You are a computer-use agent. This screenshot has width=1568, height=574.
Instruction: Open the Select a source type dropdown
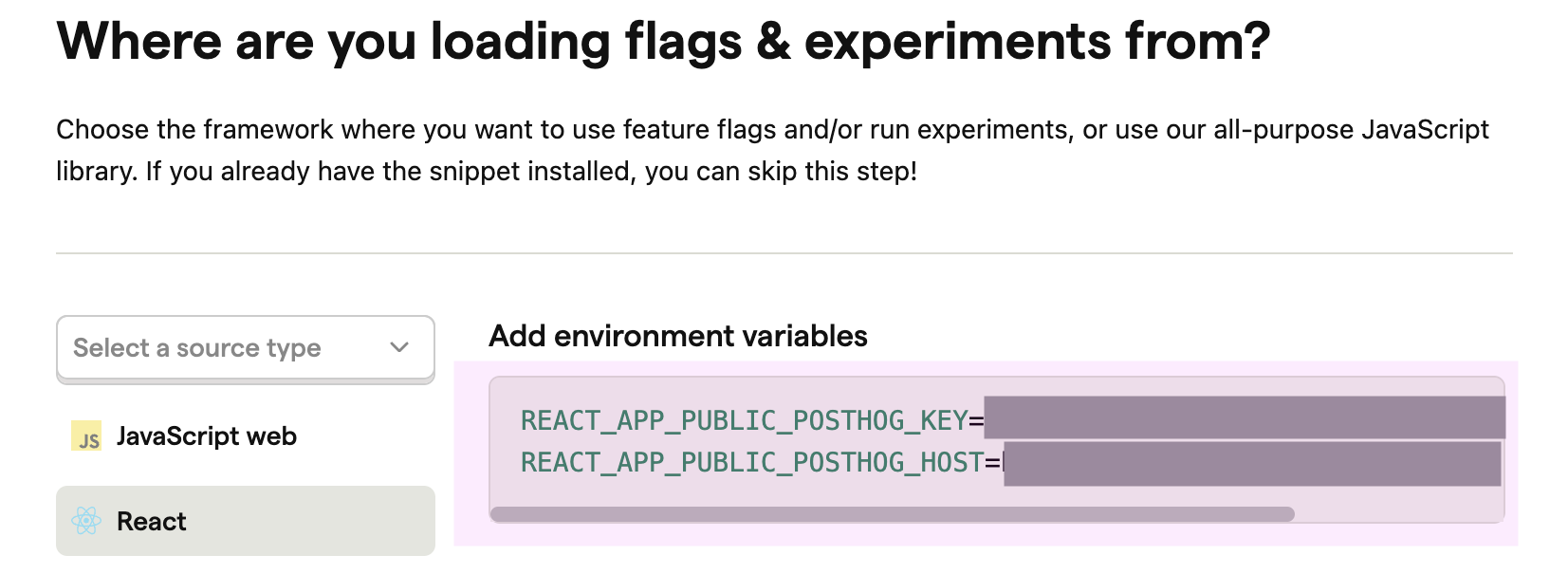click(245, 348)
